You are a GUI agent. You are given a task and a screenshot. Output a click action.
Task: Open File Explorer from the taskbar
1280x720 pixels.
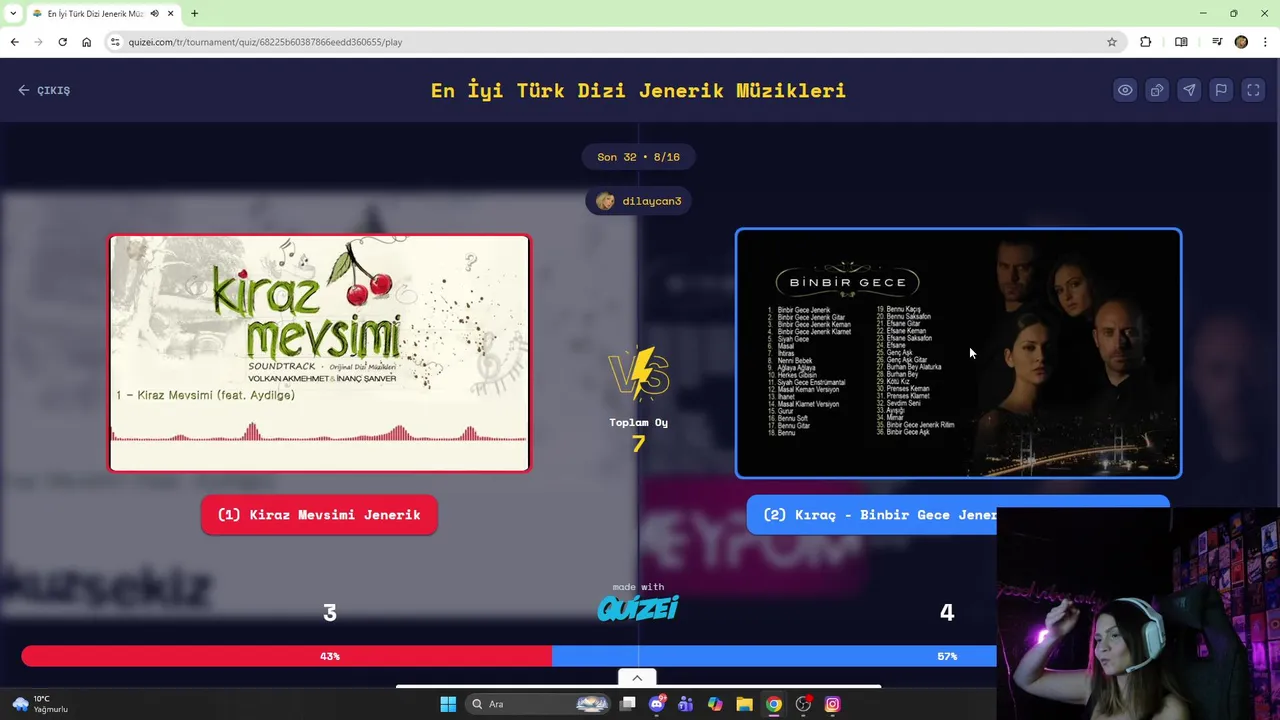[x=744, y=704]
